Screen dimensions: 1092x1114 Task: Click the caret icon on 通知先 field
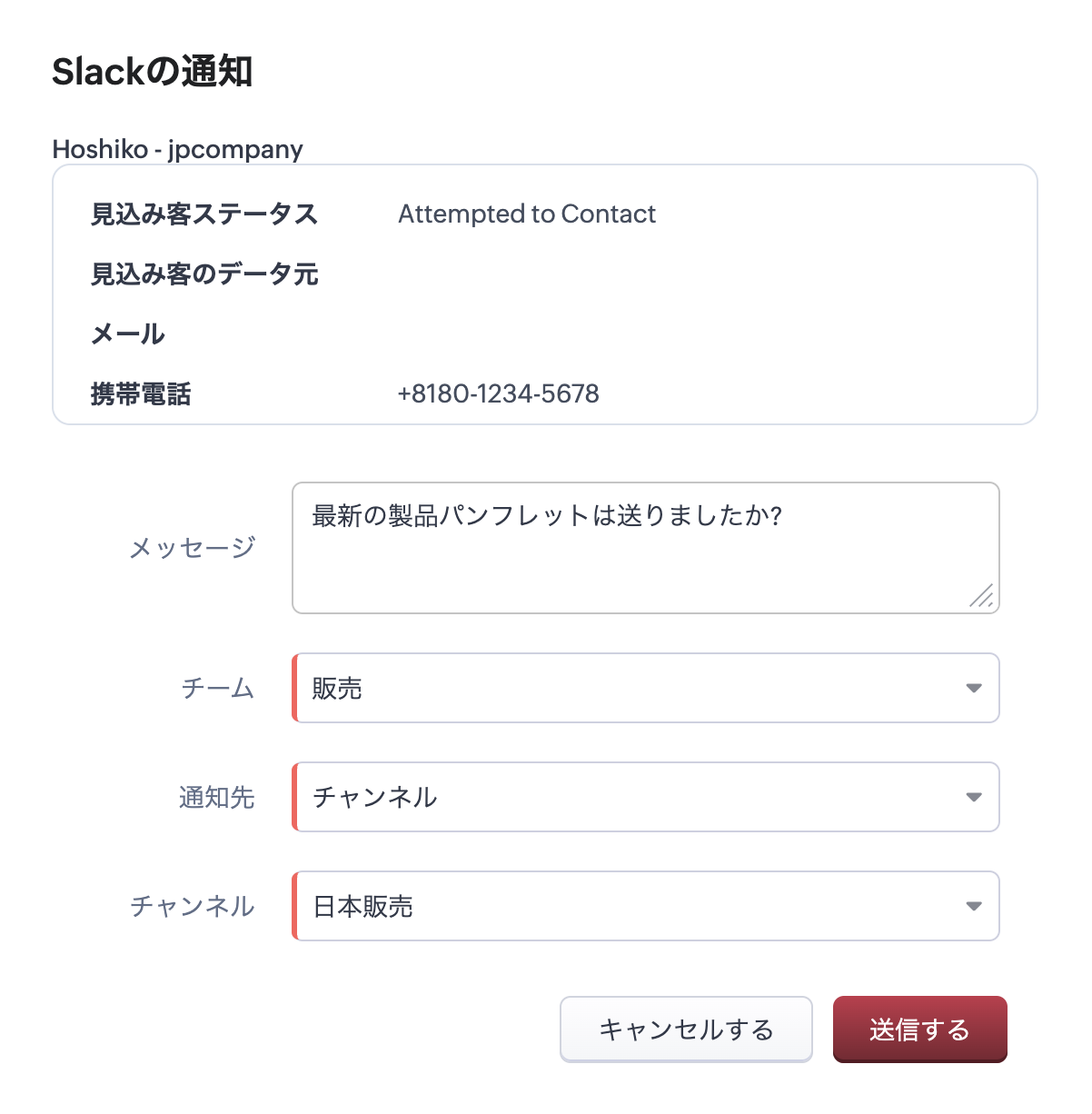tap(974, 797)
